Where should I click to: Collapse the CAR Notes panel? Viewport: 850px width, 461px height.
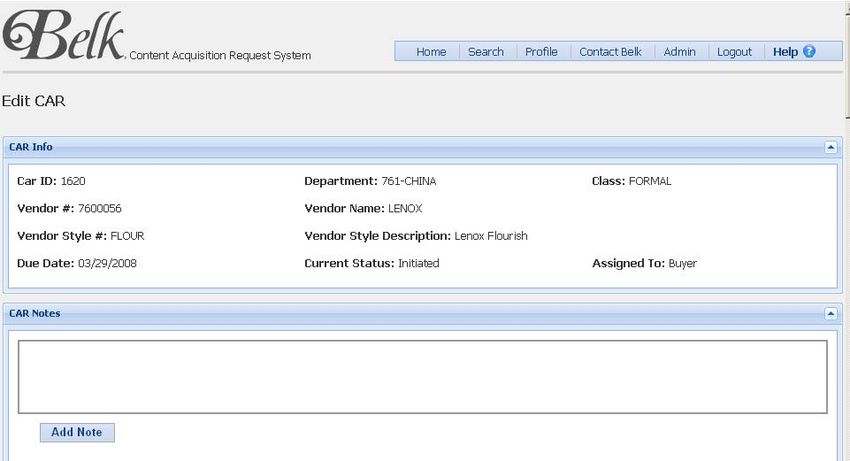[x=830, y=313]
